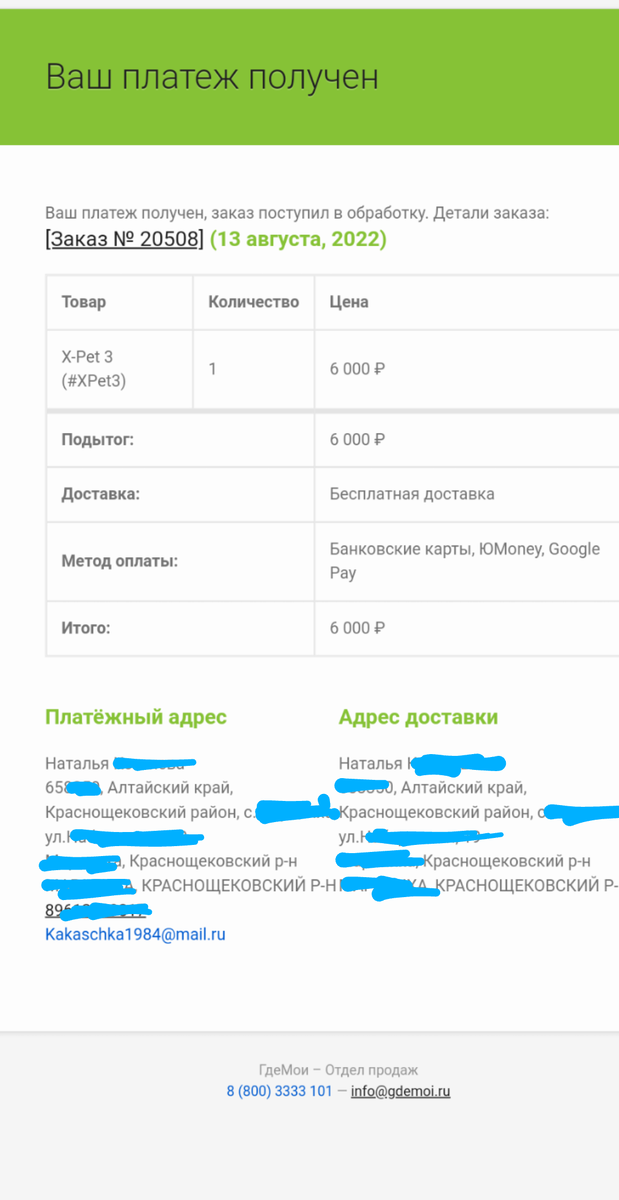Click the Платёжный адрес heading
This screenshot has width=619, height=1200.
[136, 717]
